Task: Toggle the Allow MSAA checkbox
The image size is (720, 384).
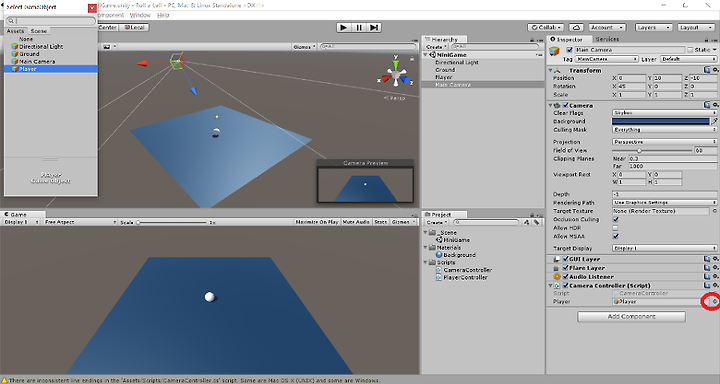Action: click(x=615, y=236)
